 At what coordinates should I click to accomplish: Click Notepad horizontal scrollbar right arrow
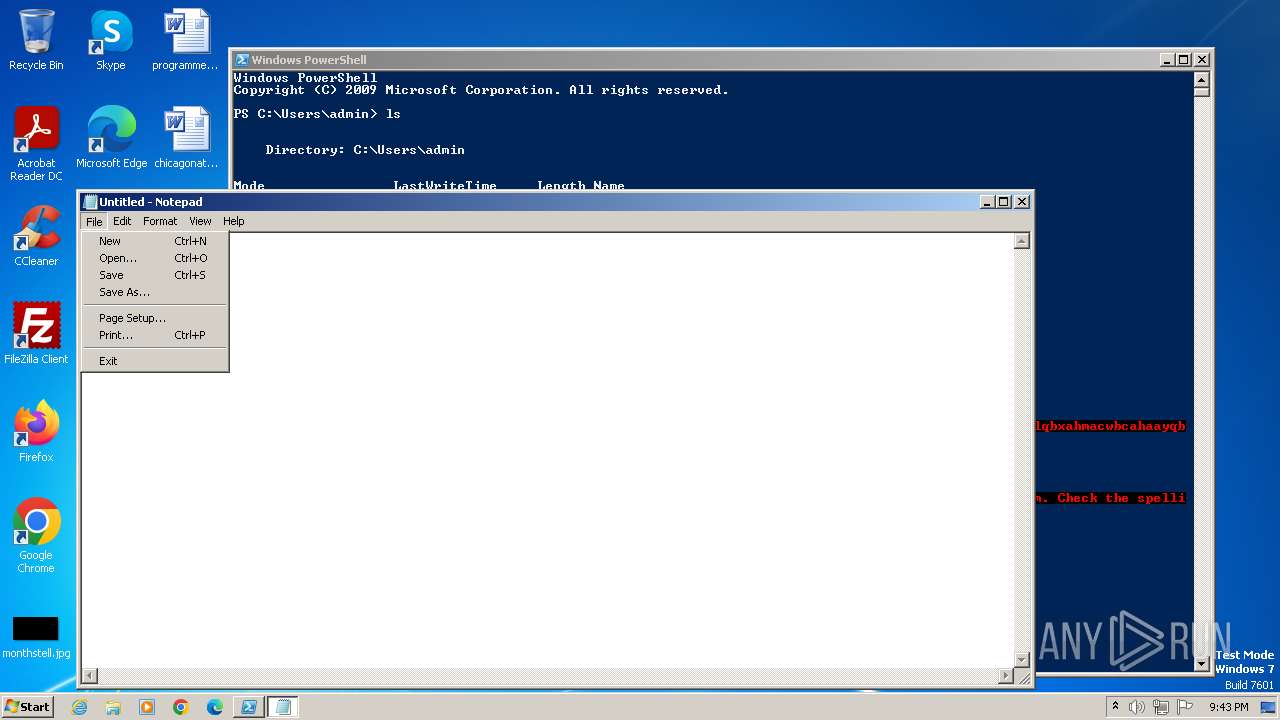point(1006,676)
